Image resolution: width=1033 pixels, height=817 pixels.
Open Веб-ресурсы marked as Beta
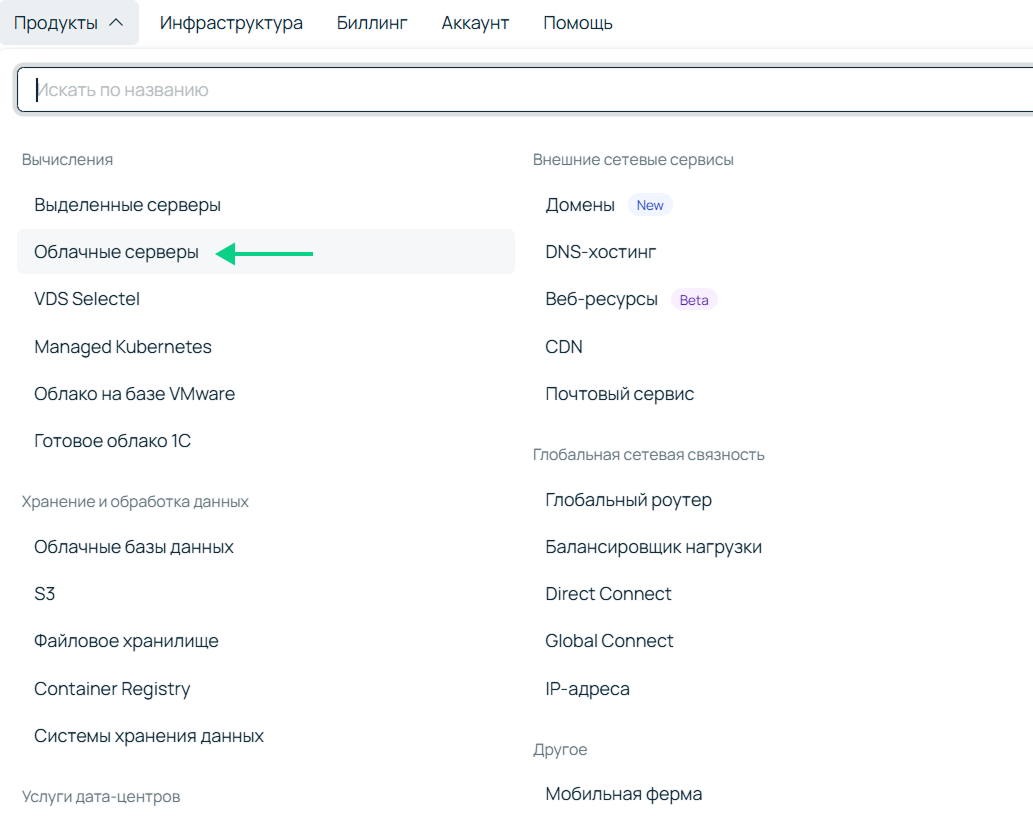pos(600,299)
